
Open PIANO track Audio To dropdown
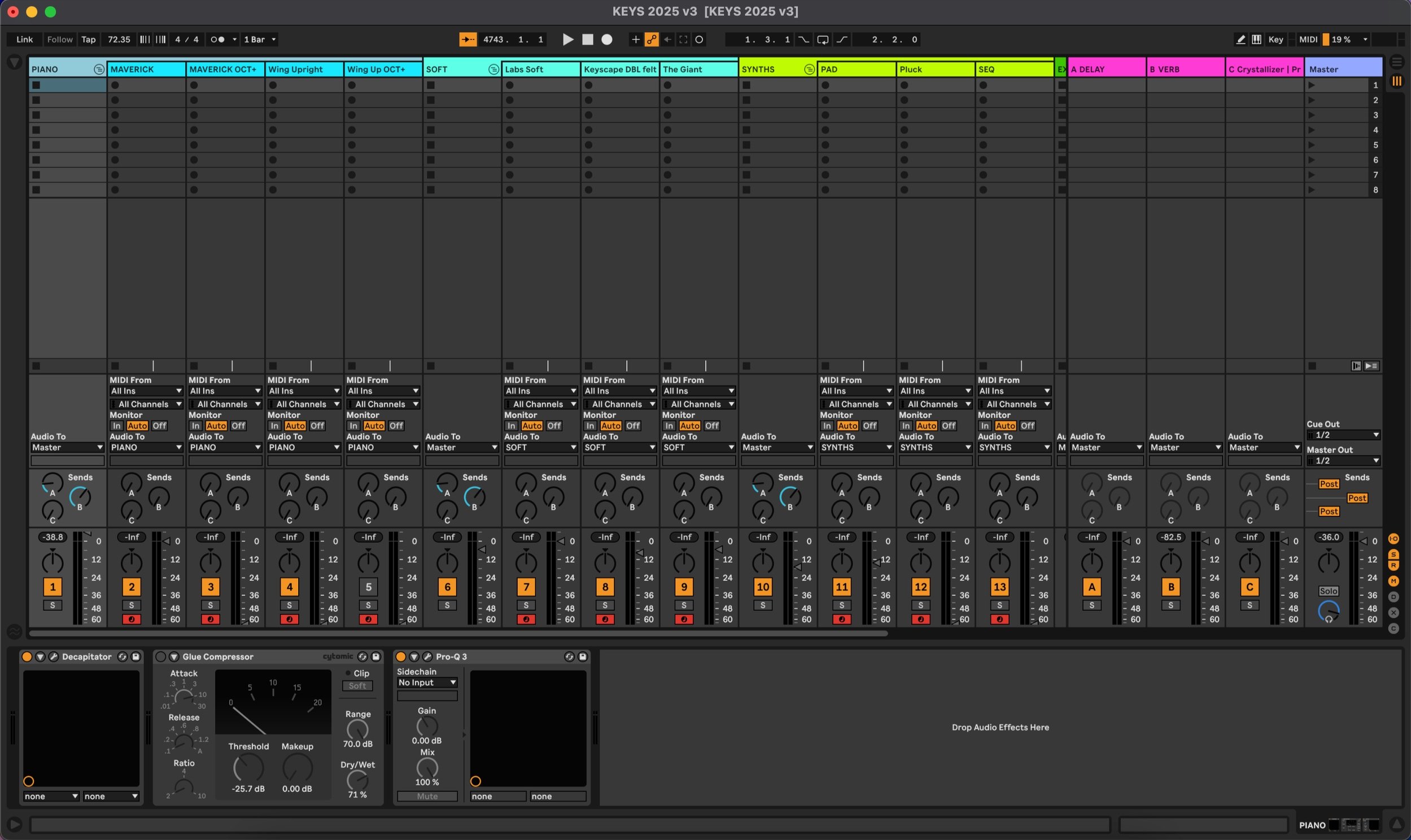67,448
